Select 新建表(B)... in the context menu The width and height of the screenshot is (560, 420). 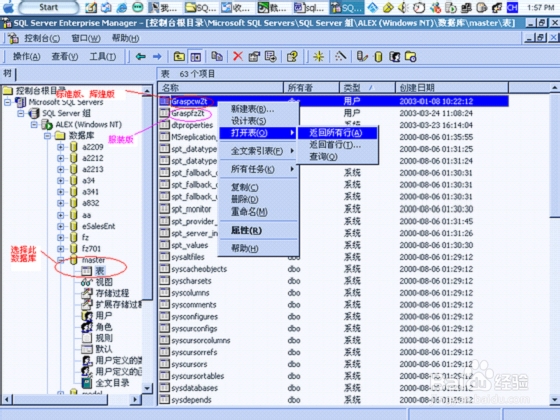click(x=258, y=109)
